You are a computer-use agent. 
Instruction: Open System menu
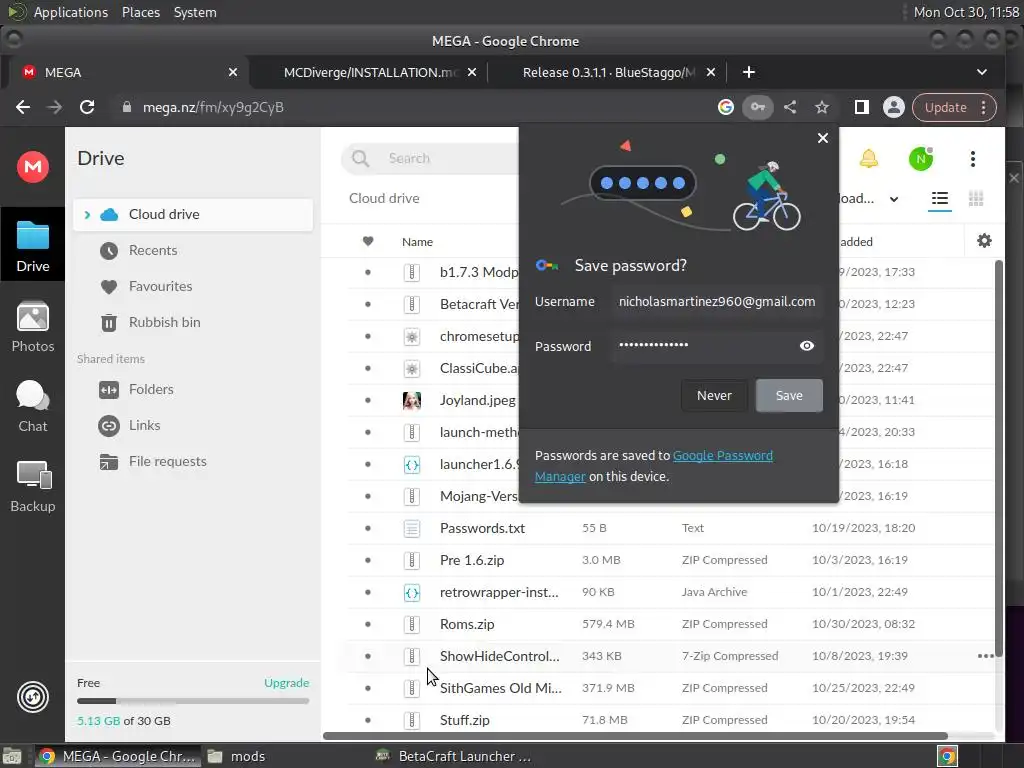(x=195, y=12)
